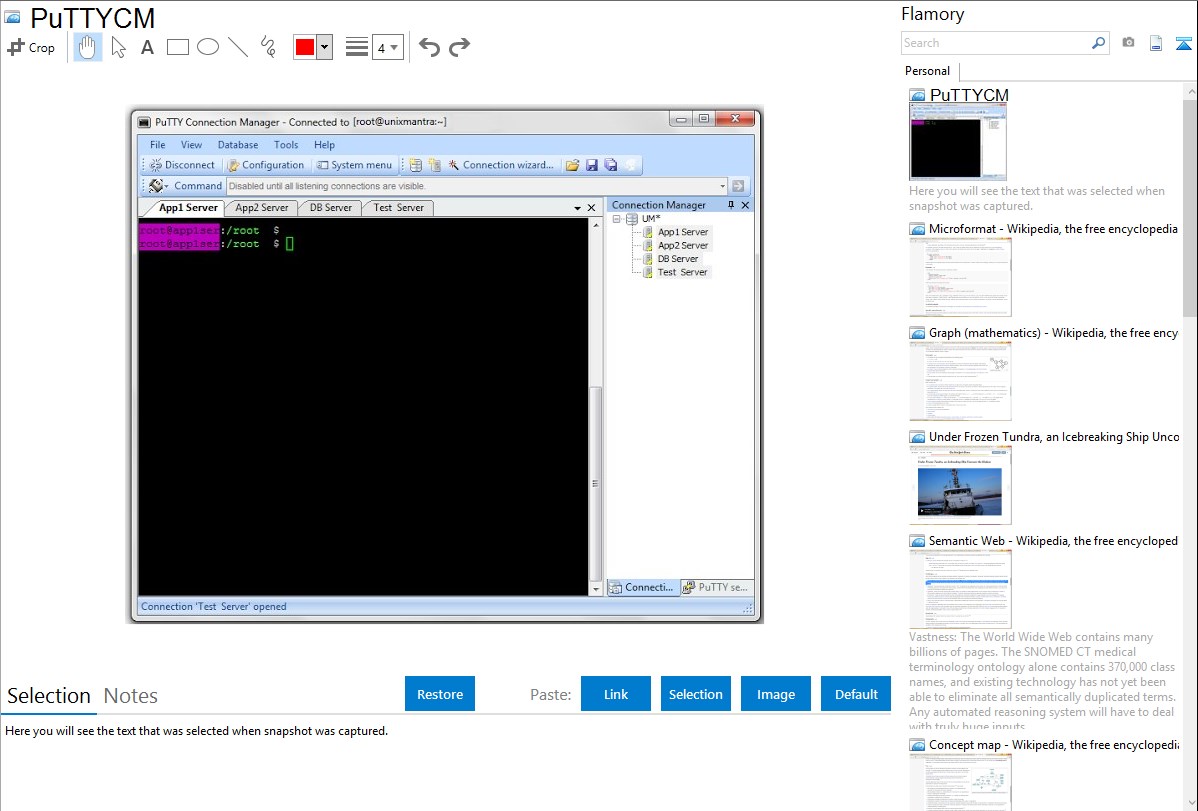Open the Semantic Web snapshot thumbnail
The height and width of the screenshot is (811, 1198).
[960, 589]
